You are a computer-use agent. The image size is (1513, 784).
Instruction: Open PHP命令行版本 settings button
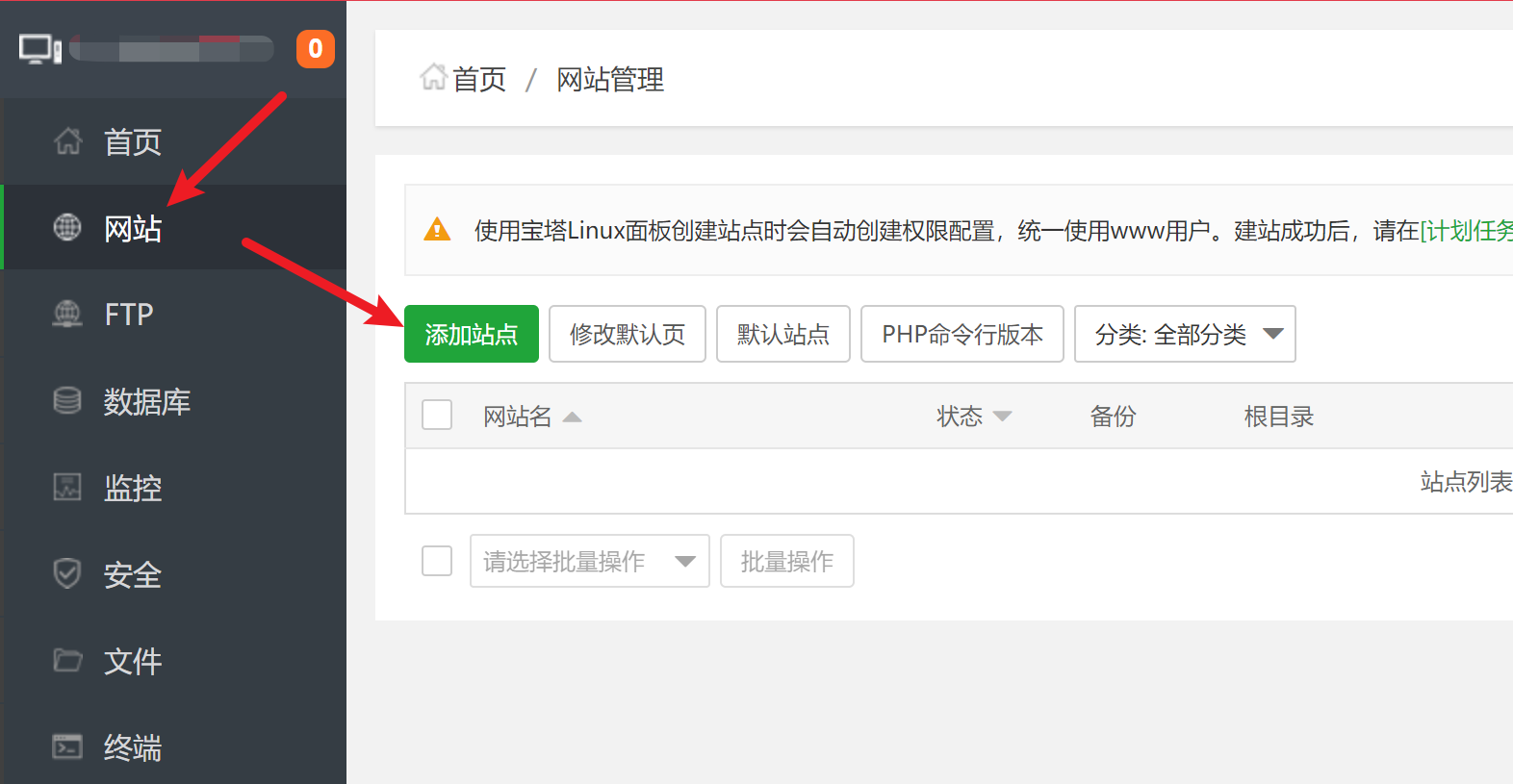point(962,334)
